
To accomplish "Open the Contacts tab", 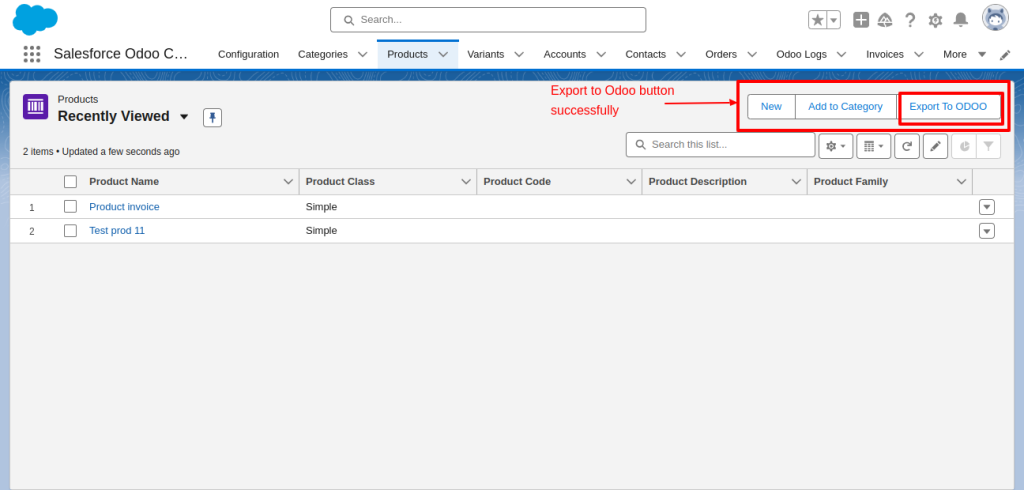I will point(645,54).
